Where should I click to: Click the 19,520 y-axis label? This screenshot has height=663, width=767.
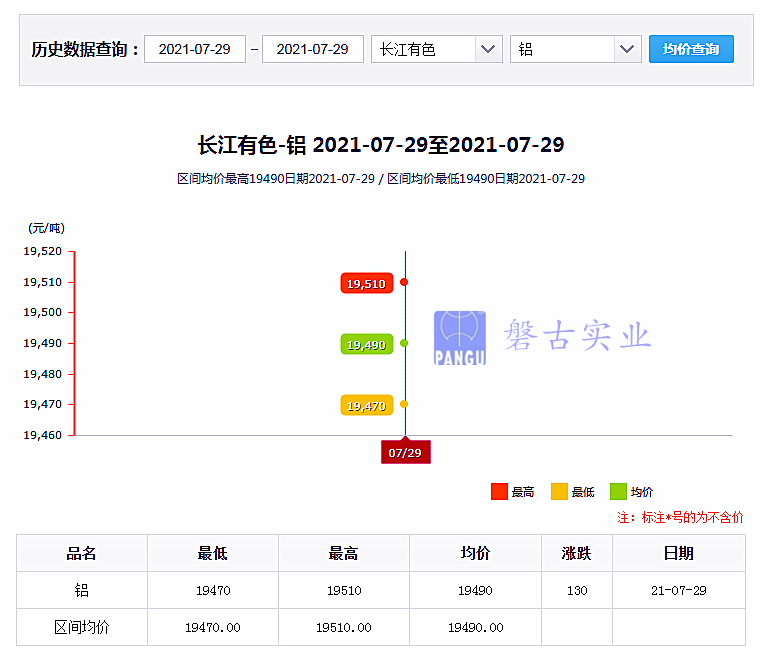tap(43, 251)
